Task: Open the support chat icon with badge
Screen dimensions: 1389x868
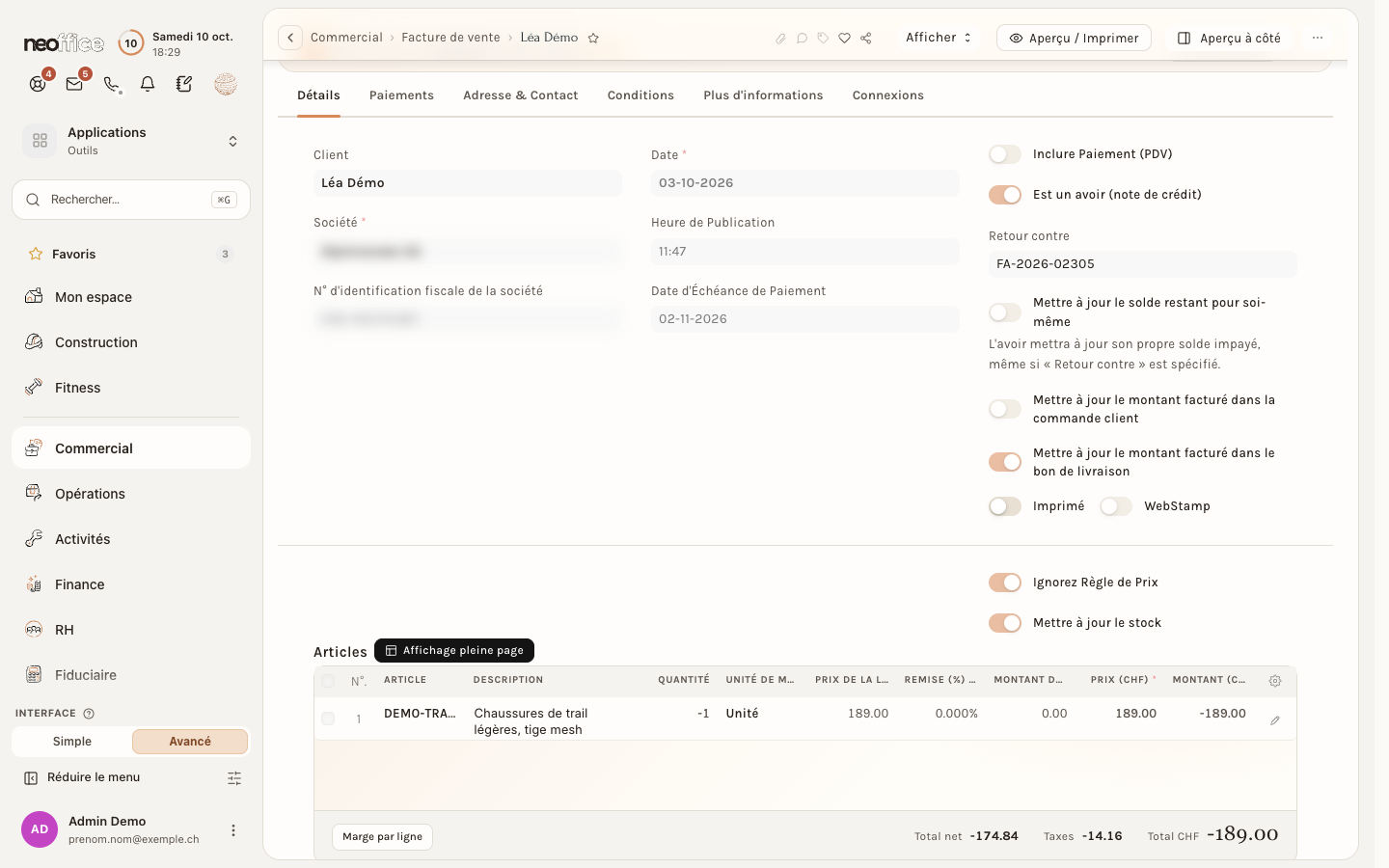Action: pyautogui.click(x=38, y=84)
